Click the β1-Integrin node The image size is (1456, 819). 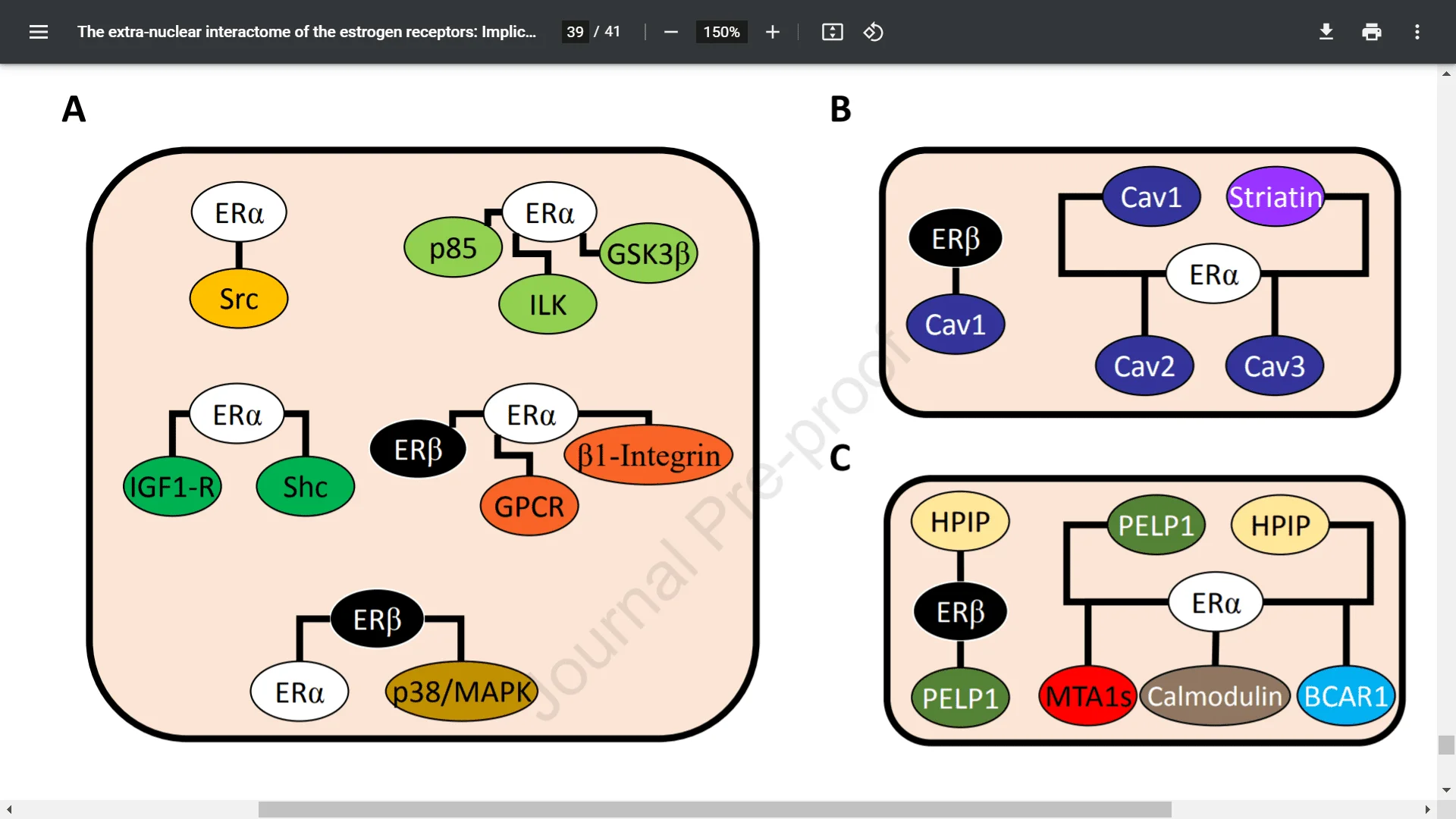tap(648, 455)
